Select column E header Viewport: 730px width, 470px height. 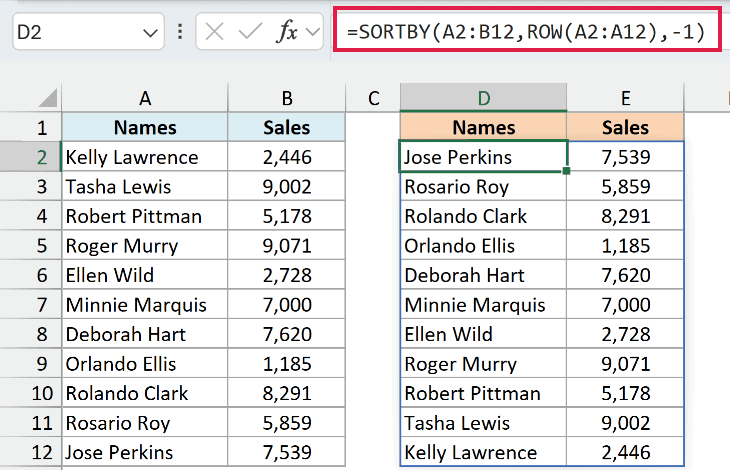[625, 98]
